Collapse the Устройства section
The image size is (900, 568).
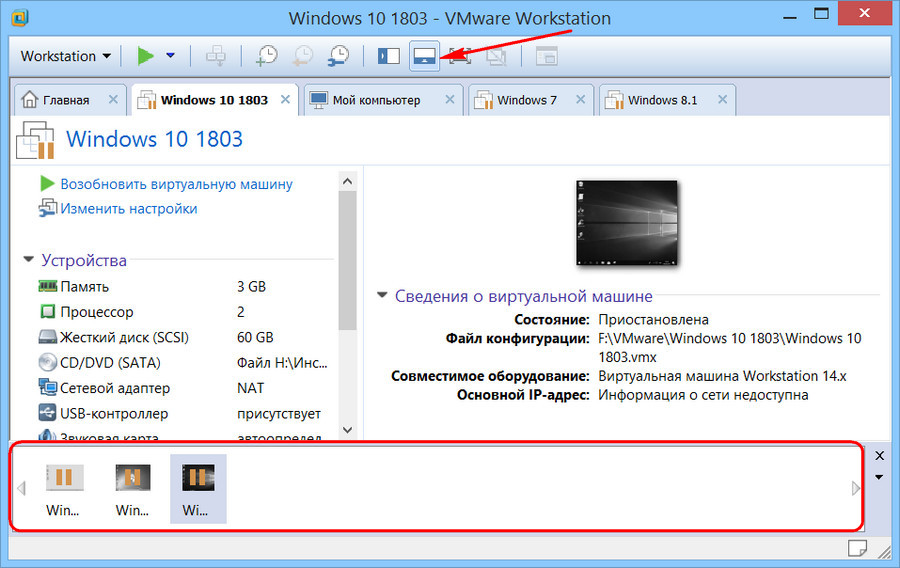(28, 260)
